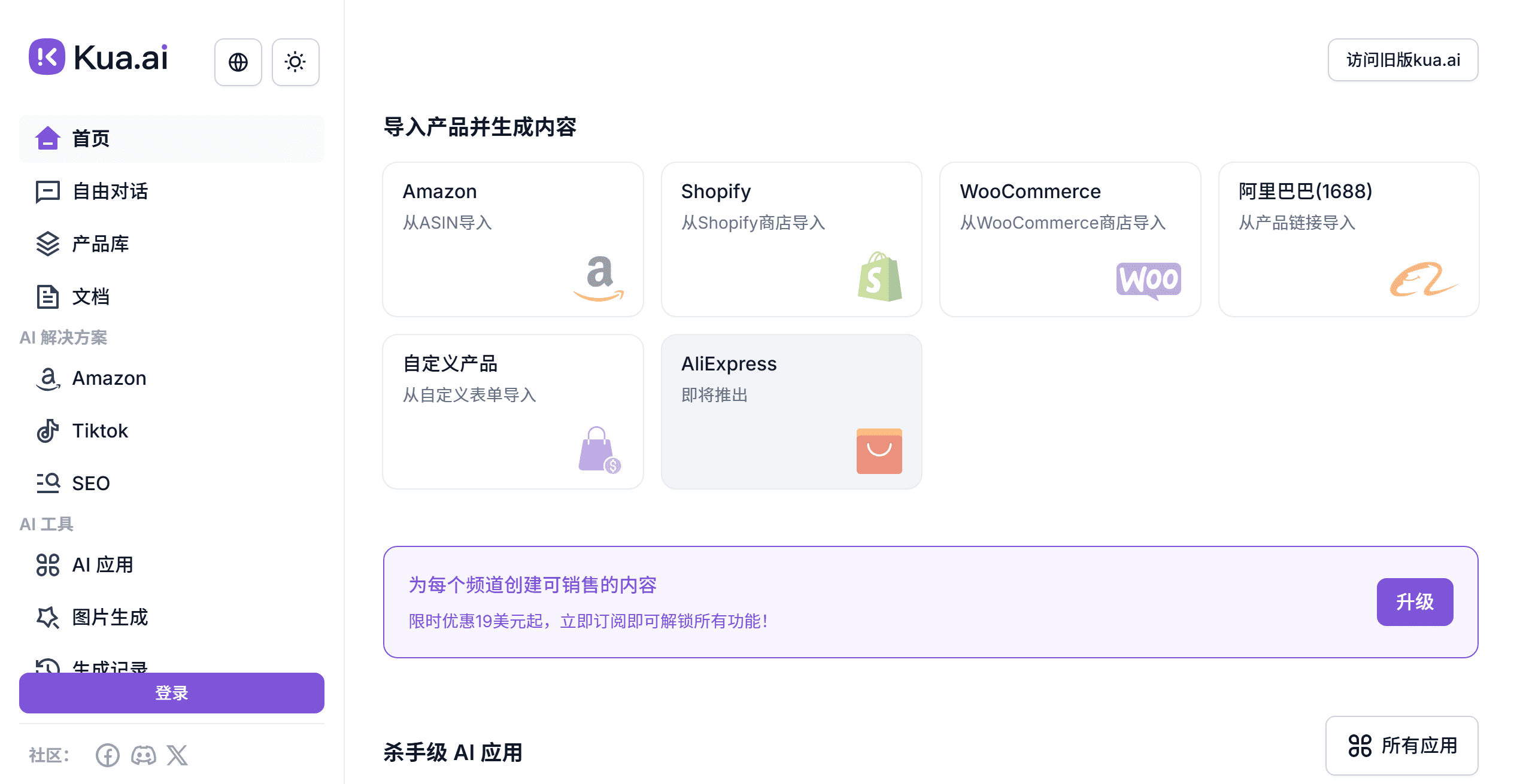Screen dimensions: 1517x784
Task: Click the 登录 button
Action: (x=171, y=693)
